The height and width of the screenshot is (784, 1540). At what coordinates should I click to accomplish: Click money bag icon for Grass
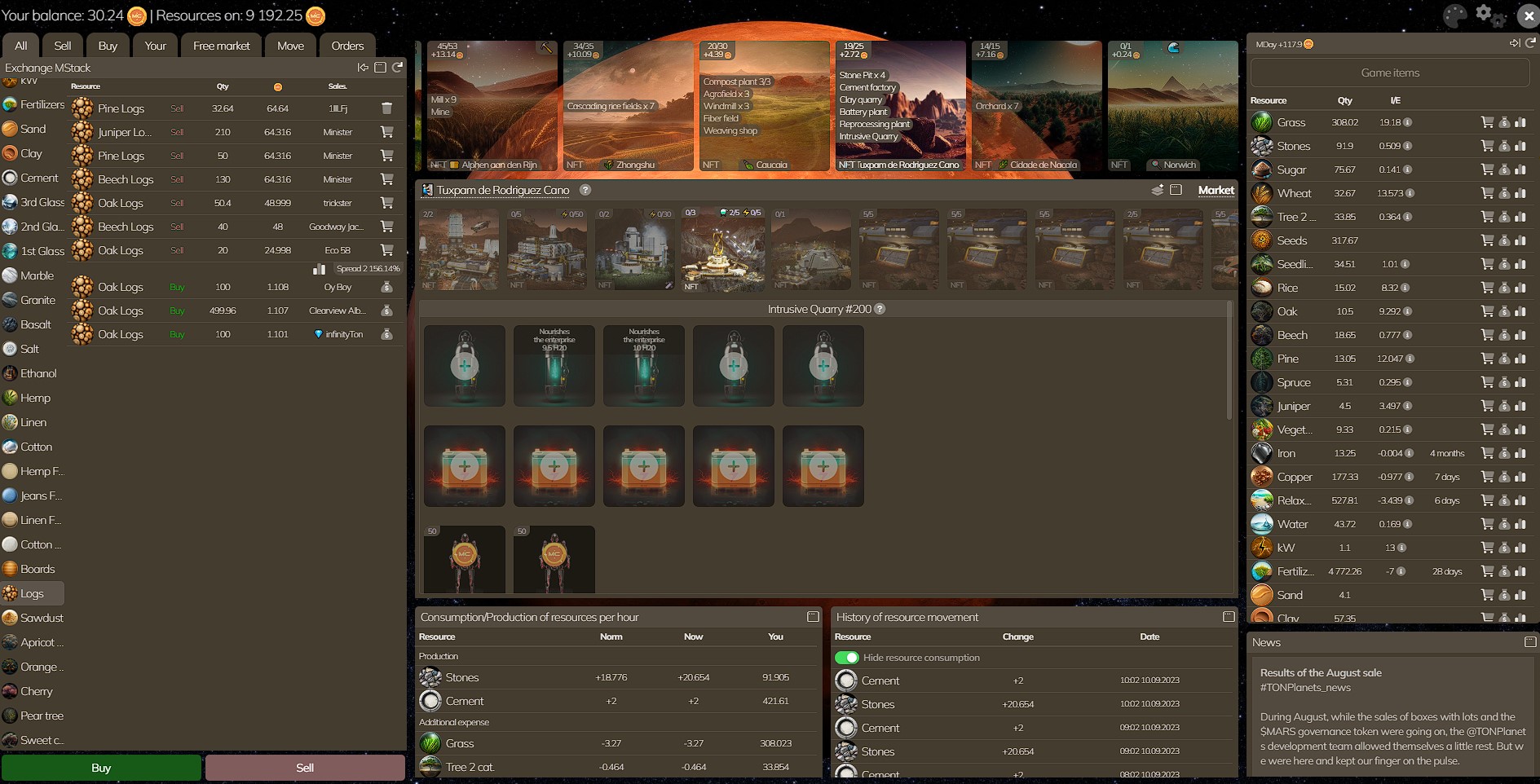(1504, 122)
